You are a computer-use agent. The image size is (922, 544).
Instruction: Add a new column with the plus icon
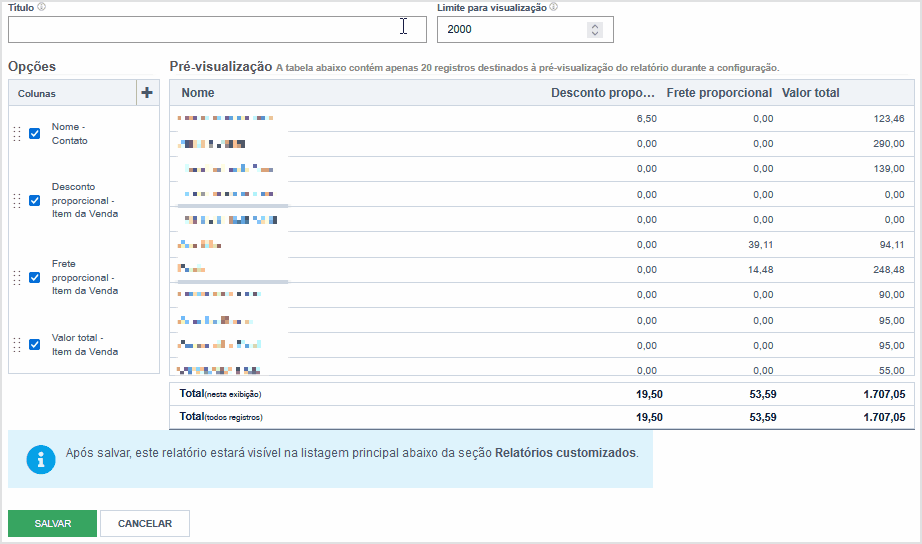click(x=147, y=93)
